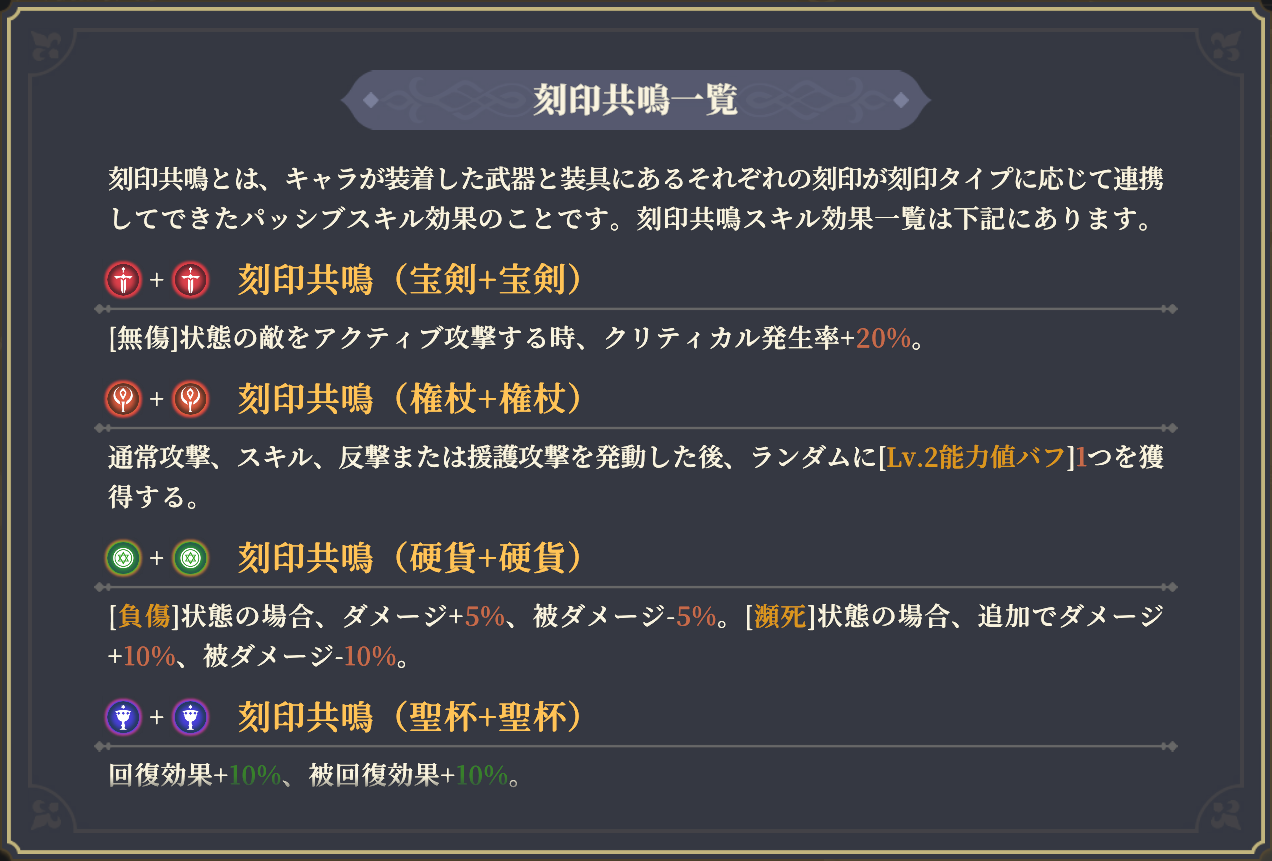Image resolution: width=1272 pixels, height=861 pixels.
Task: Choose the second purple chalice engraving icon
Action: click(190, 717)
